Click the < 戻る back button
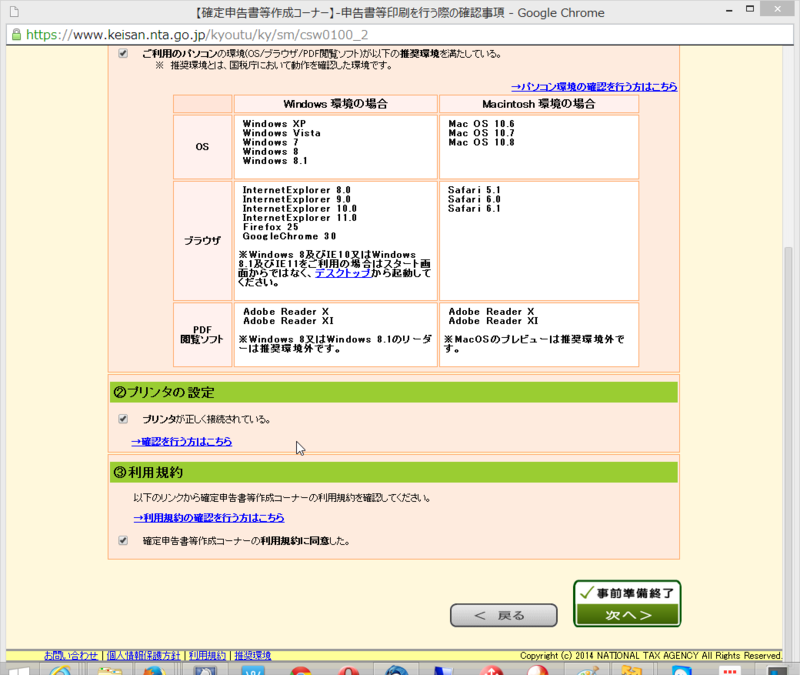This screenshot has height=675, width=800. [504, 615]
